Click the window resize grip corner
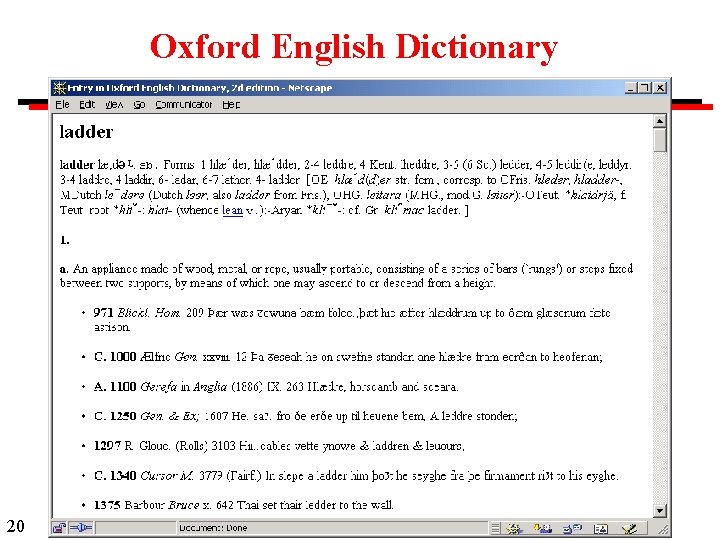The image size is (720, 540). pyautogui.click(x=662, y=529)
